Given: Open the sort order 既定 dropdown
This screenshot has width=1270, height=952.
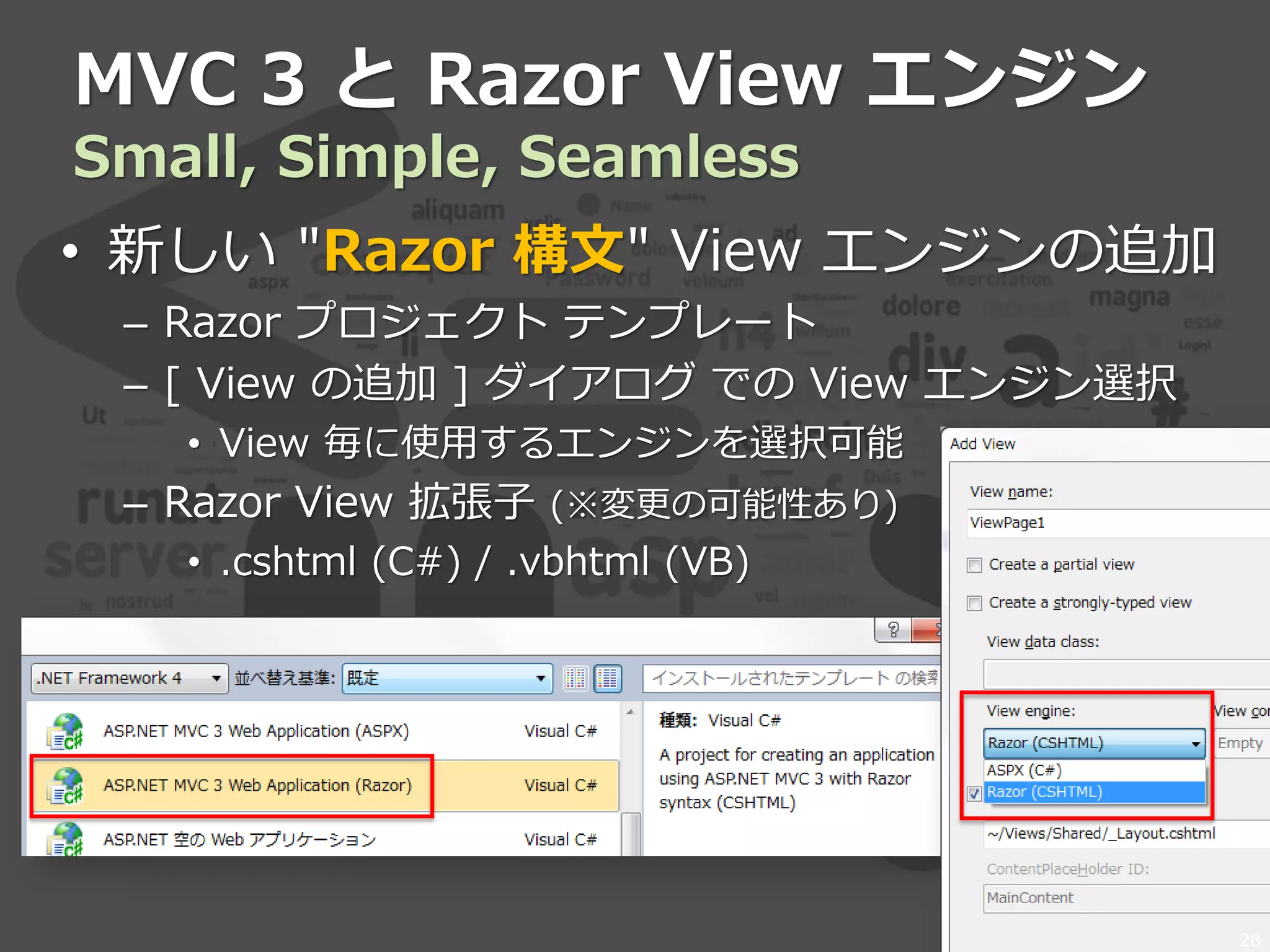Looking at the screenshot, I should pos(446,678).
